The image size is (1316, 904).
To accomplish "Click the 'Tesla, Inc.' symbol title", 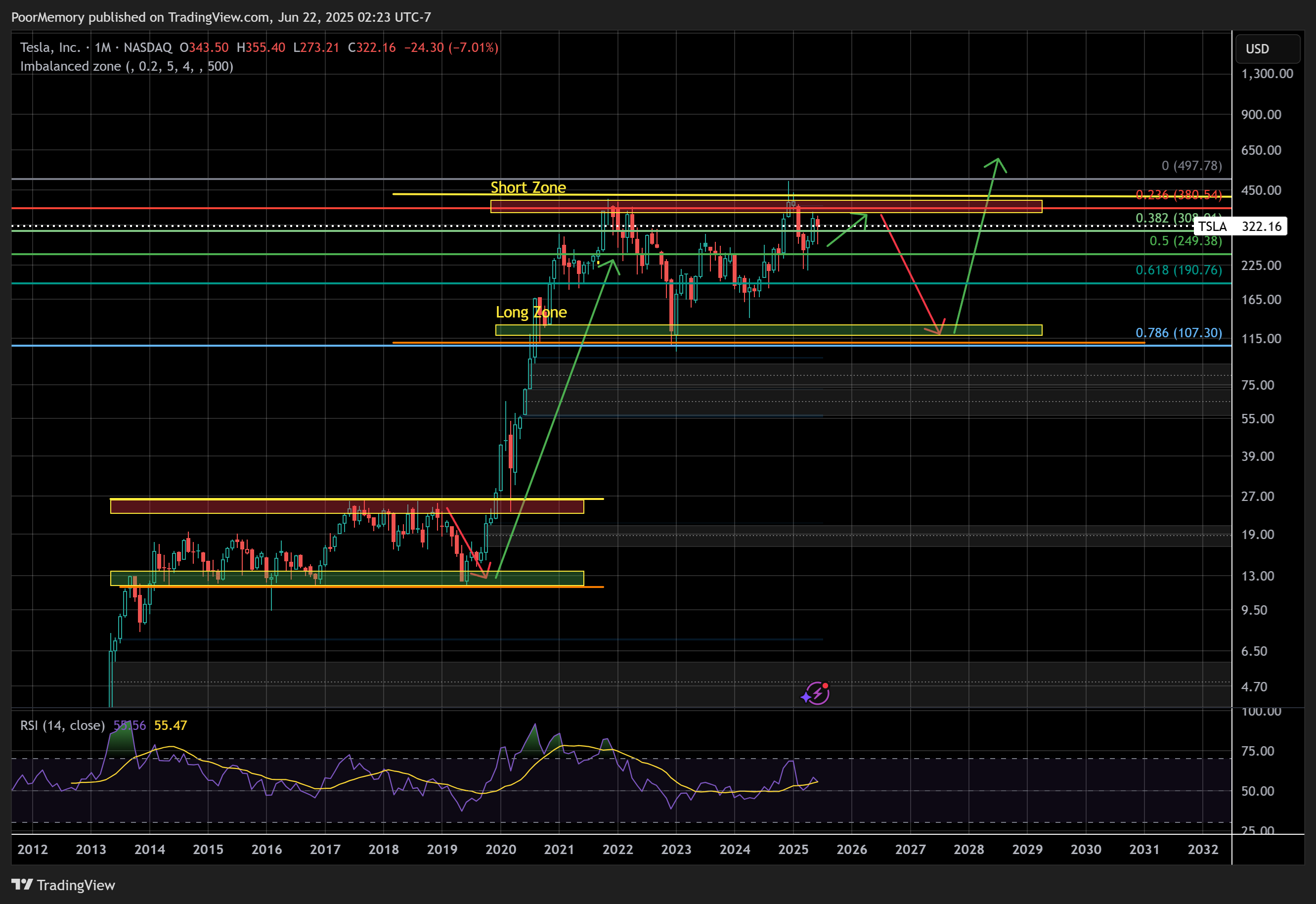I will (x=50, y=47).
